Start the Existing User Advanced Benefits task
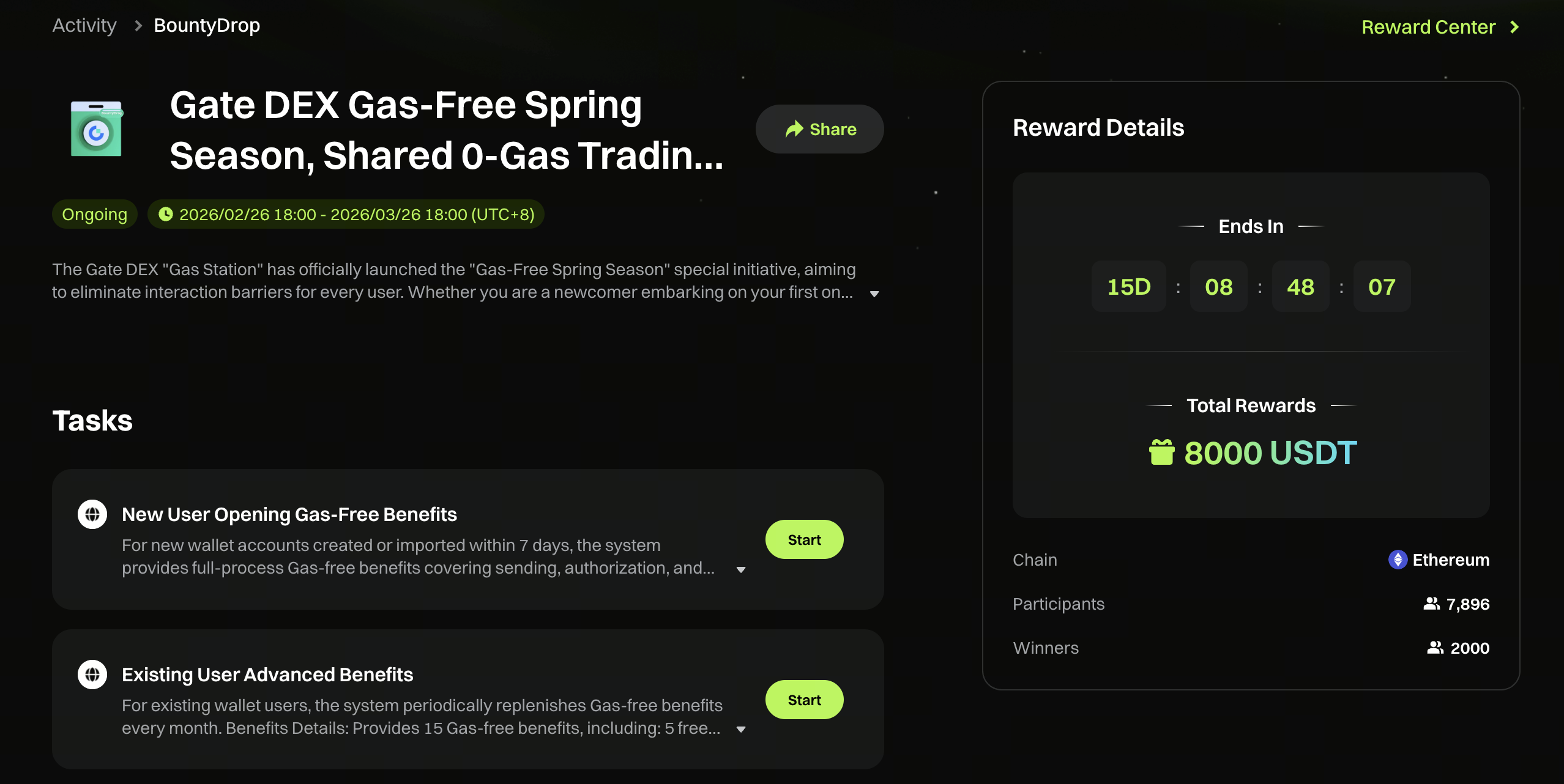Viewport: 1564px width, 784px height. pyautogui.click(x=804, y=700)
